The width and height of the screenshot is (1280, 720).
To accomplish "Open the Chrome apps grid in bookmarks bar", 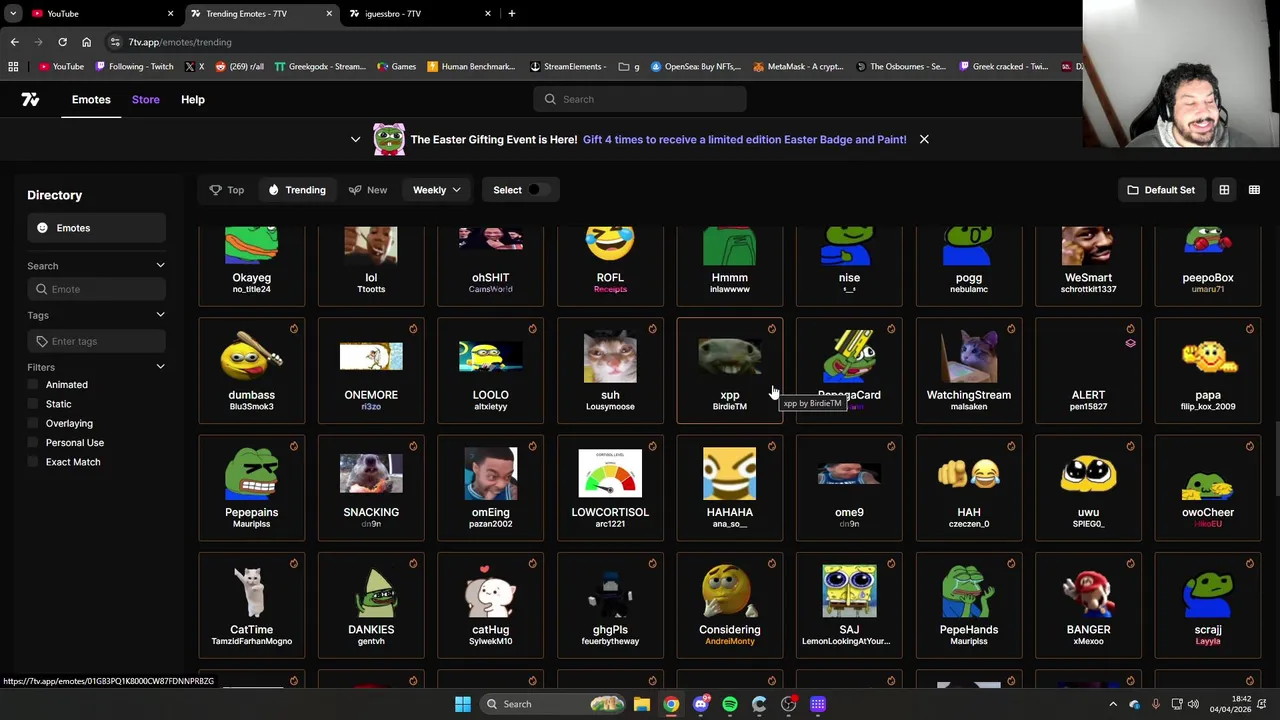I will (13, 67).
